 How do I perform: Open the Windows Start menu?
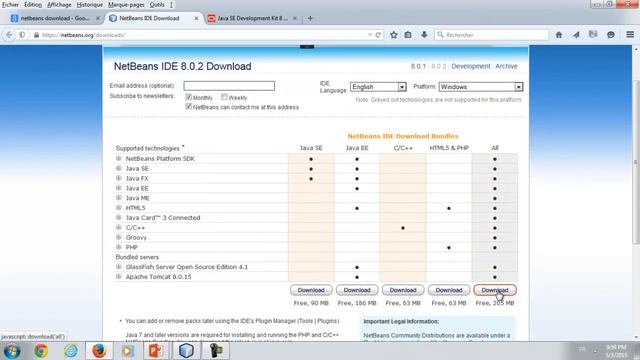coord(12,351)
